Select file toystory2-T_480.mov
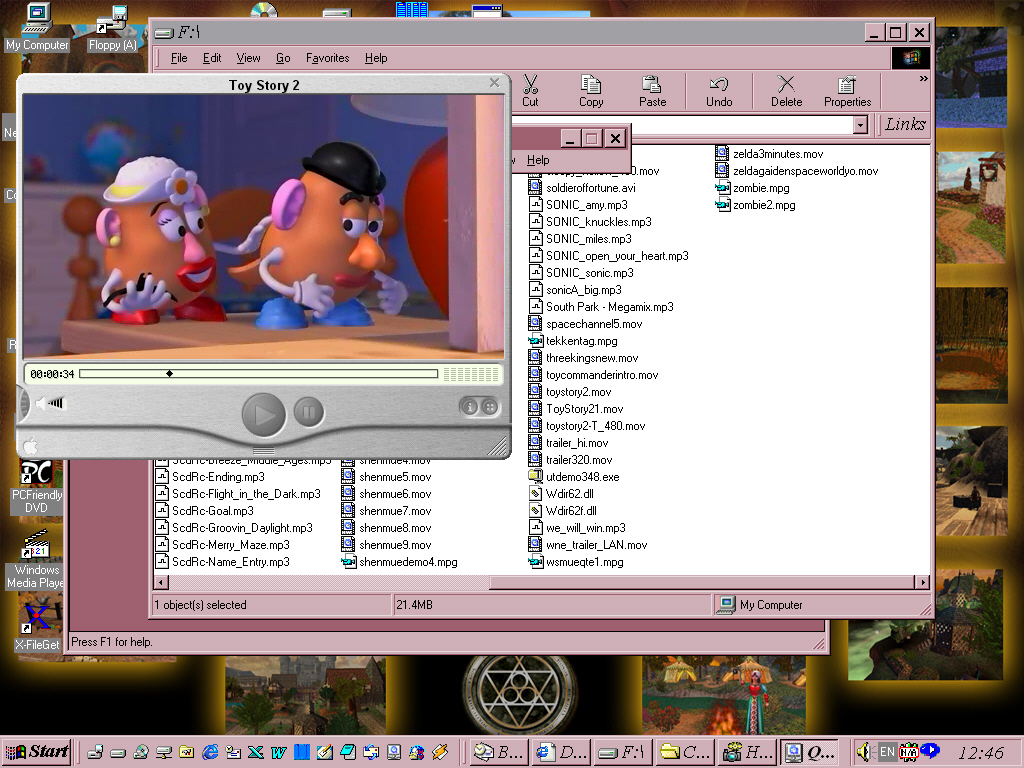Screen dimensions: 1024x768 [x=587, y=426]
